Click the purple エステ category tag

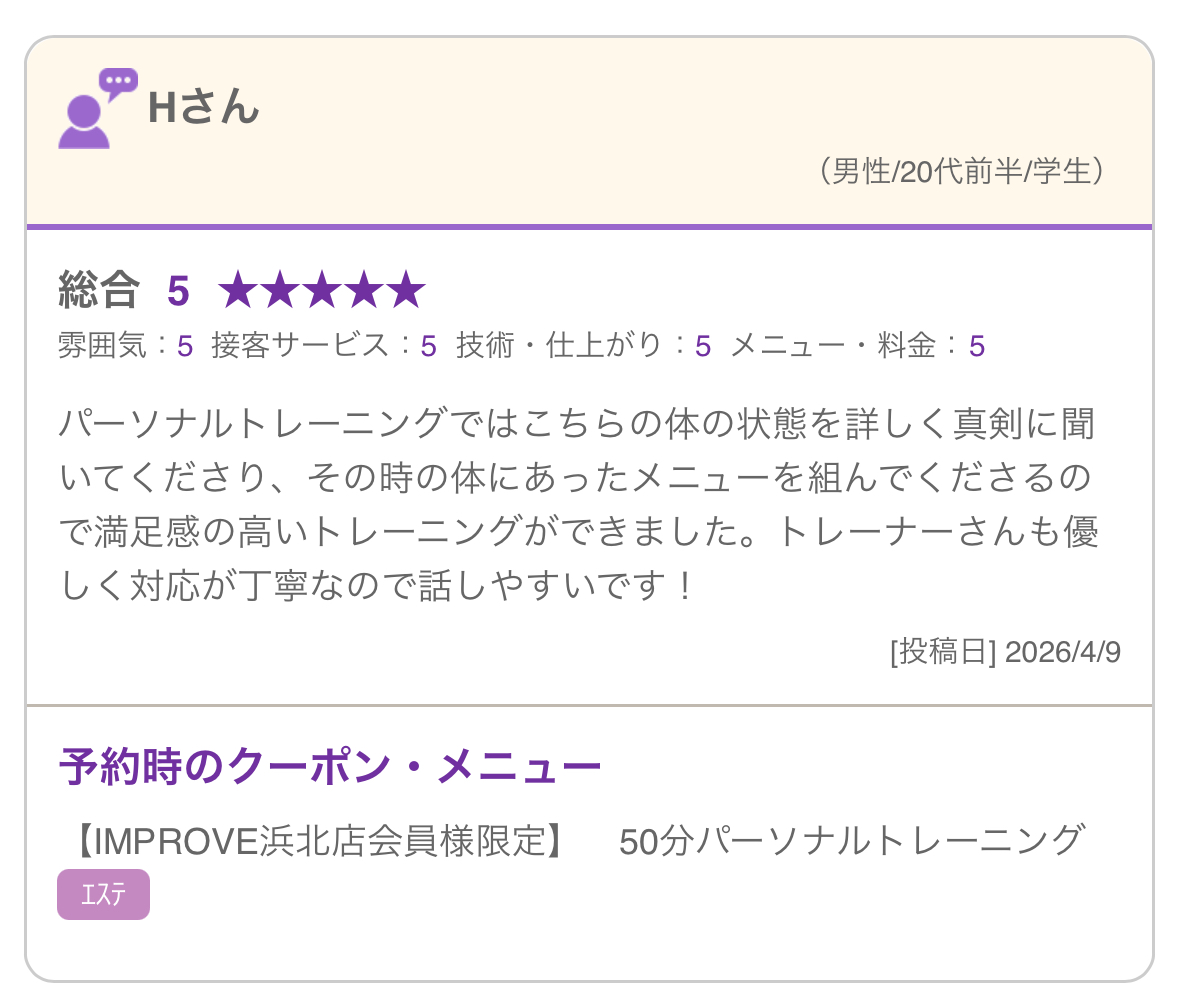tap(103, 894)
